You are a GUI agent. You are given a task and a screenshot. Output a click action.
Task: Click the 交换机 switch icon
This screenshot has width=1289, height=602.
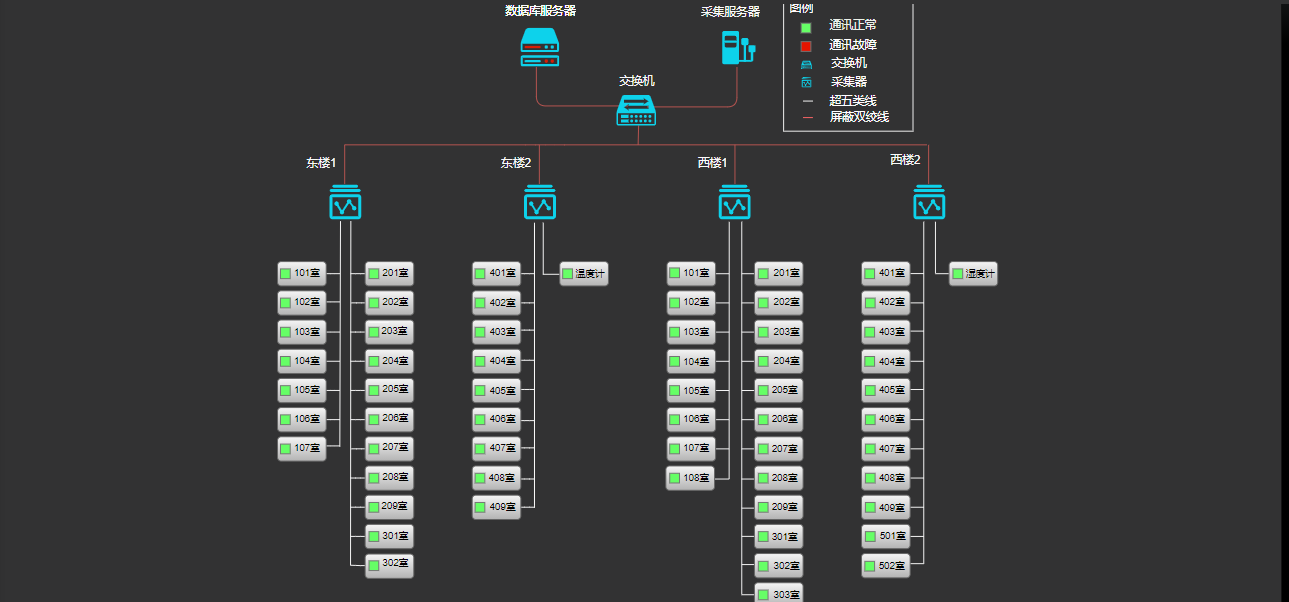pos(637,110)
